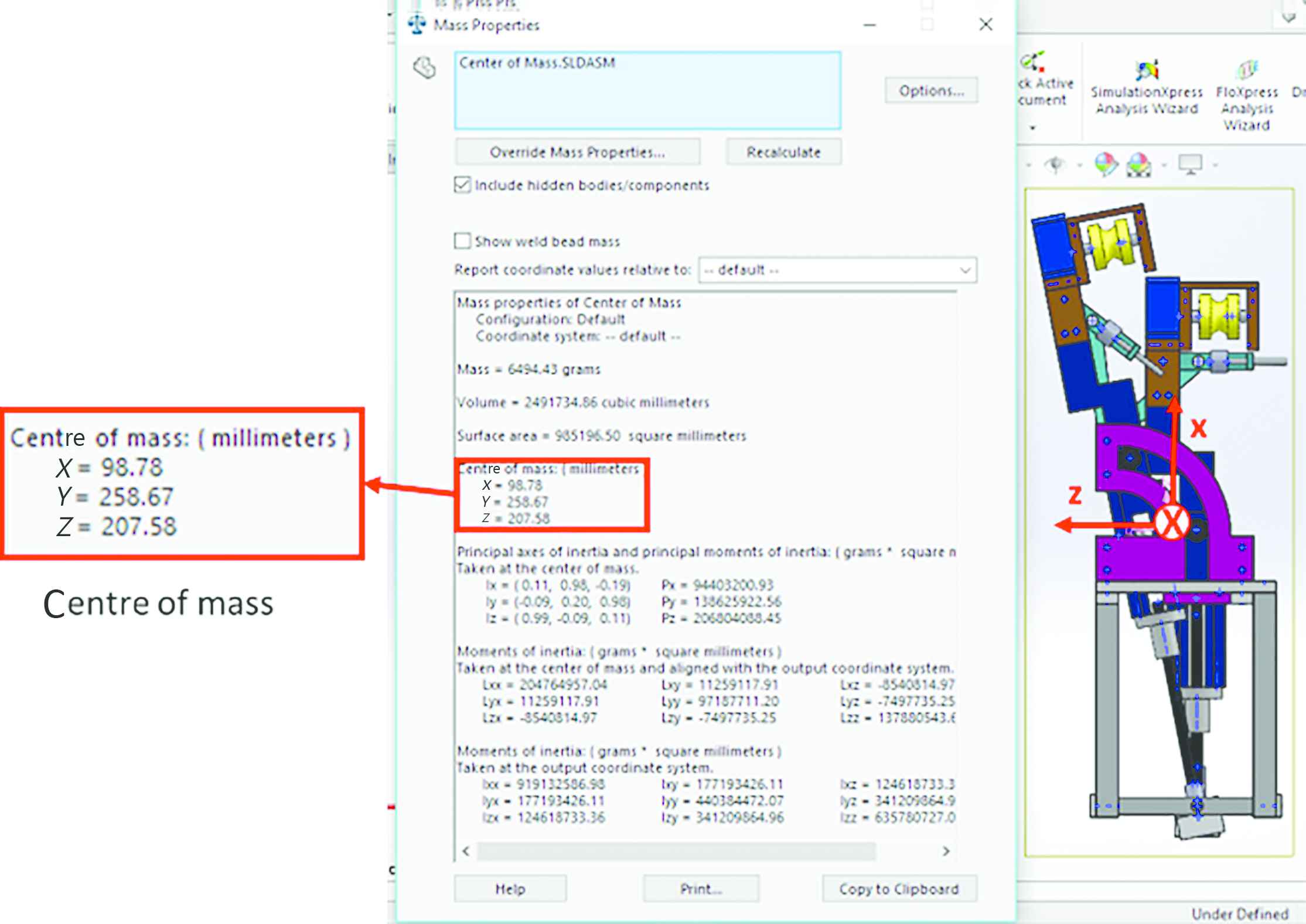Viewport: 1306px width, 924px height.
Task: Click the Apply Scene icon
Action: click(x=1138, y=165)
